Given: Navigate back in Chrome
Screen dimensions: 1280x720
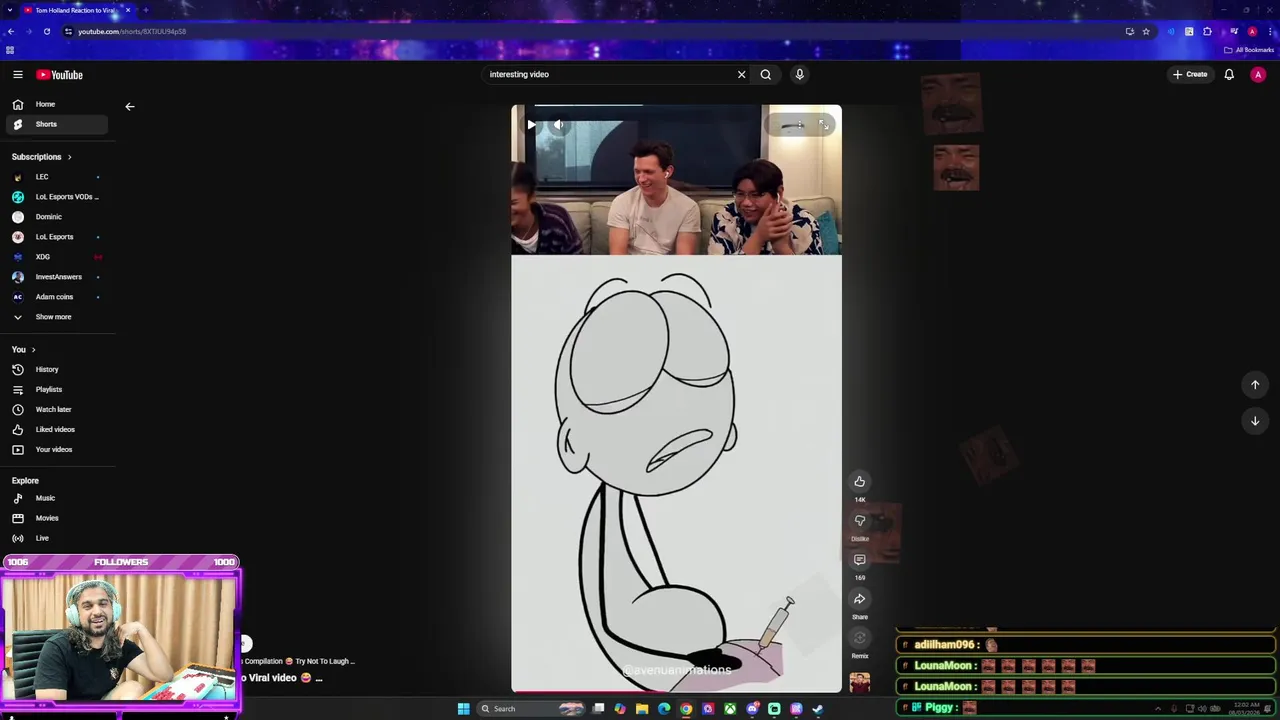Looking at the screenshot, I should click(x=10, y=31).
